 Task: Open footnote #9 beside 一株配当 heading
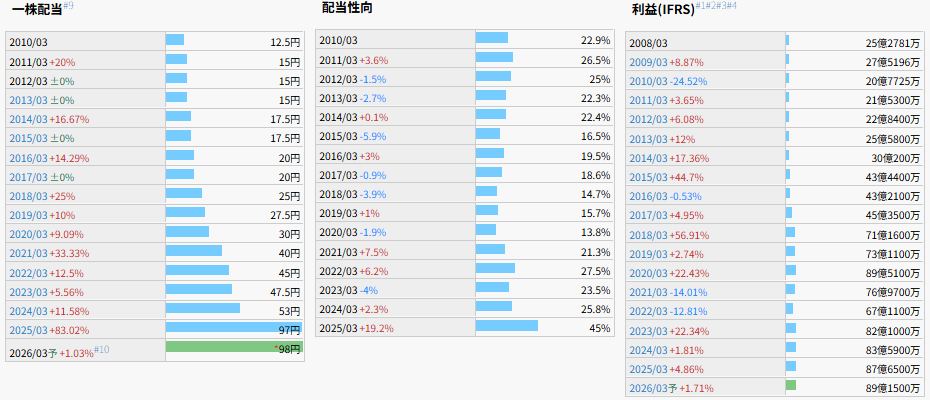pos(69,6)
